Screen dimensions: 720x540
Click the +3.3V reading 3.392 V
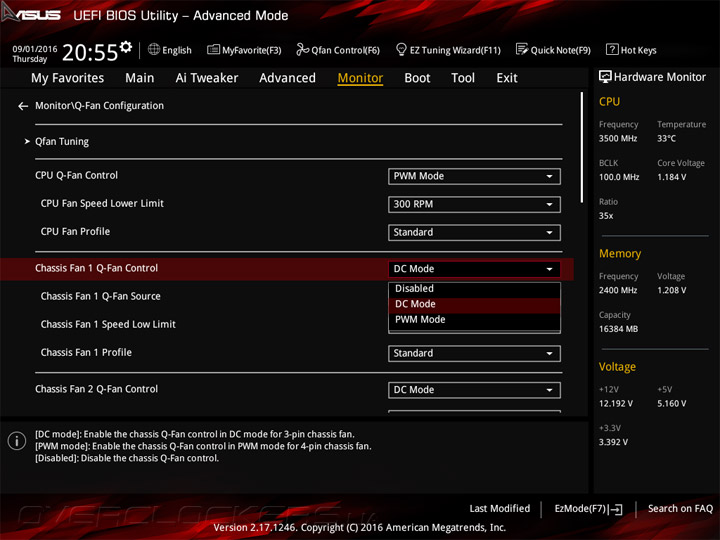[613, 442]
